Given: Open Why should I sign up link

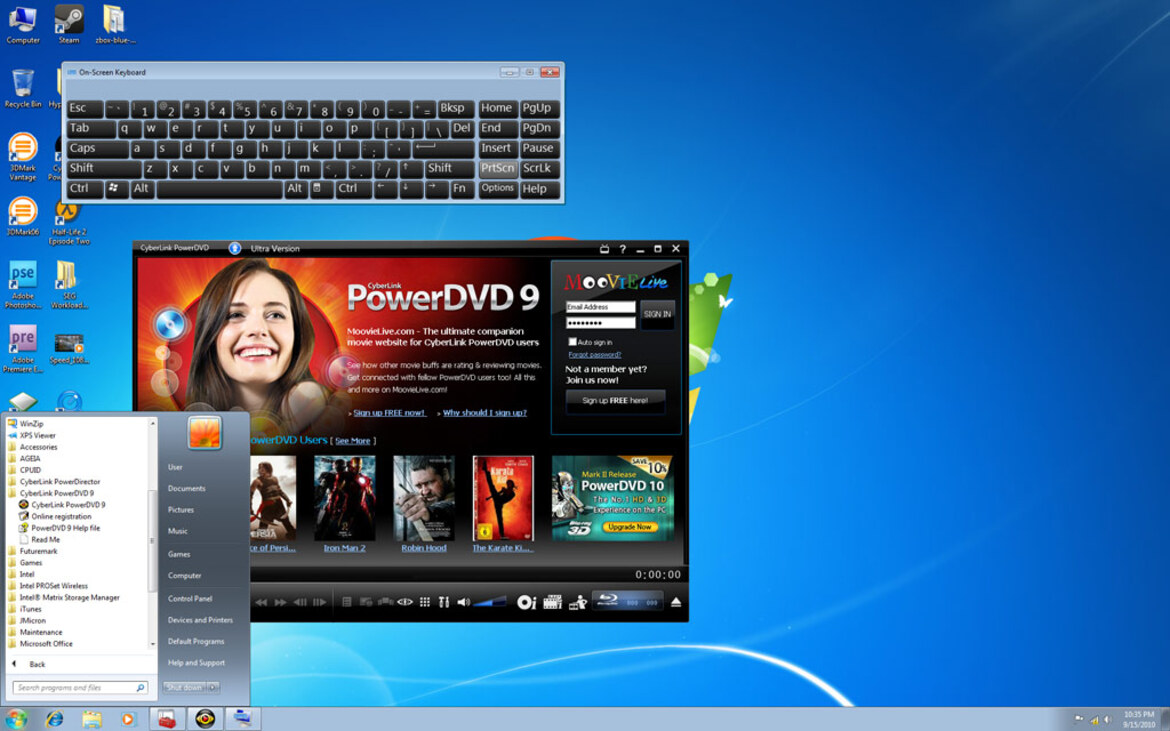Looking at the screenshot, I should (x=485, y=412).
